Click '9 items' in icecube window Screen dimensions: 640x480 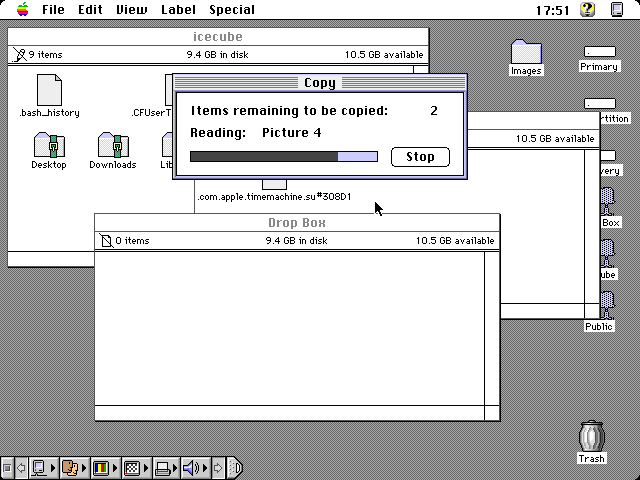[45, 55]
